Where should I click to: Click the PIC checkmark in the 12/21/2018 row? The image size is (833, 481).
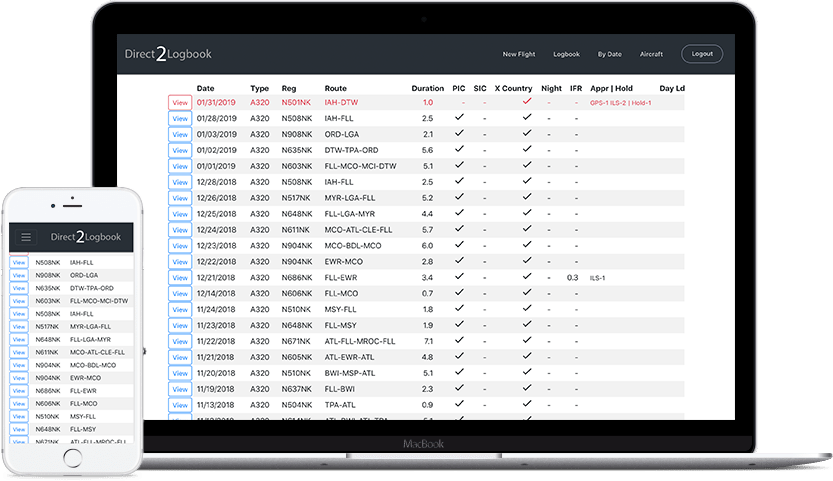point(459,277)
